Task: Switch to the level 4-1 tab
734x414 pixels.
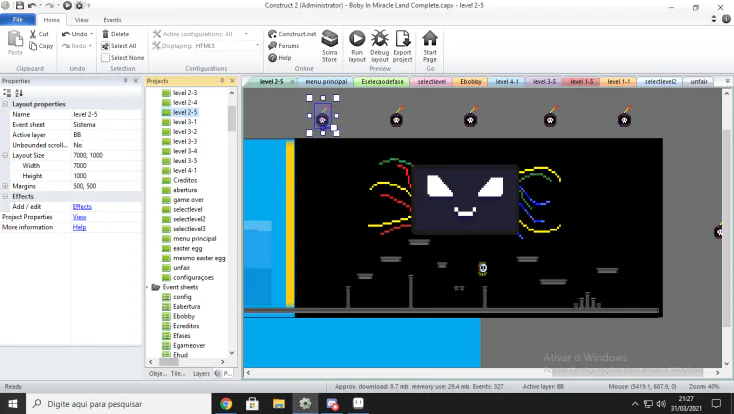Action: coord(506,81)
